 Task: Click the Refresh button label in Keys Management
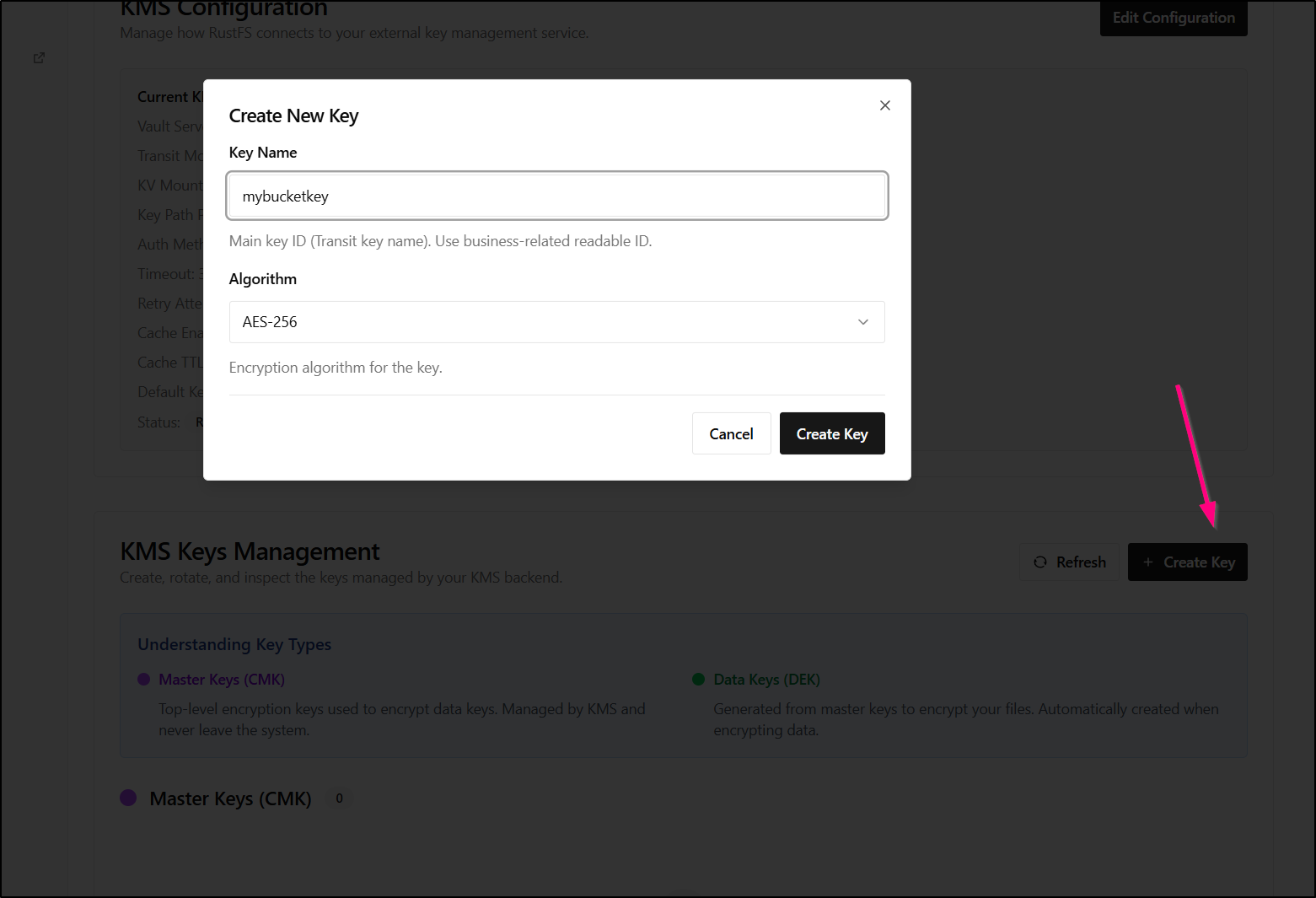click(x=1081, y=562)
